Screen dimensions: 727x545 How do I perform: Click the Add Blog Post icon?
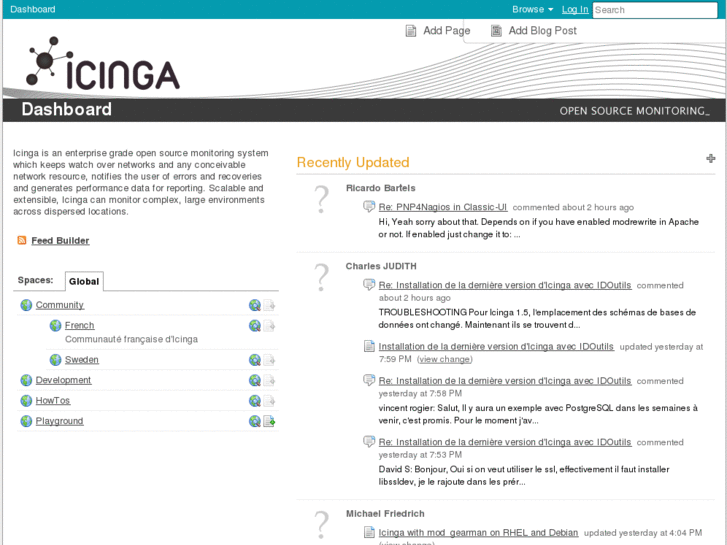click(x=496, y=31)
